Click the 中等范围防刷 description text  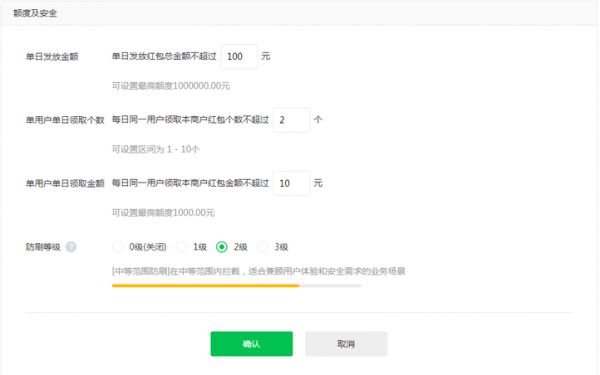coord(259,271)
